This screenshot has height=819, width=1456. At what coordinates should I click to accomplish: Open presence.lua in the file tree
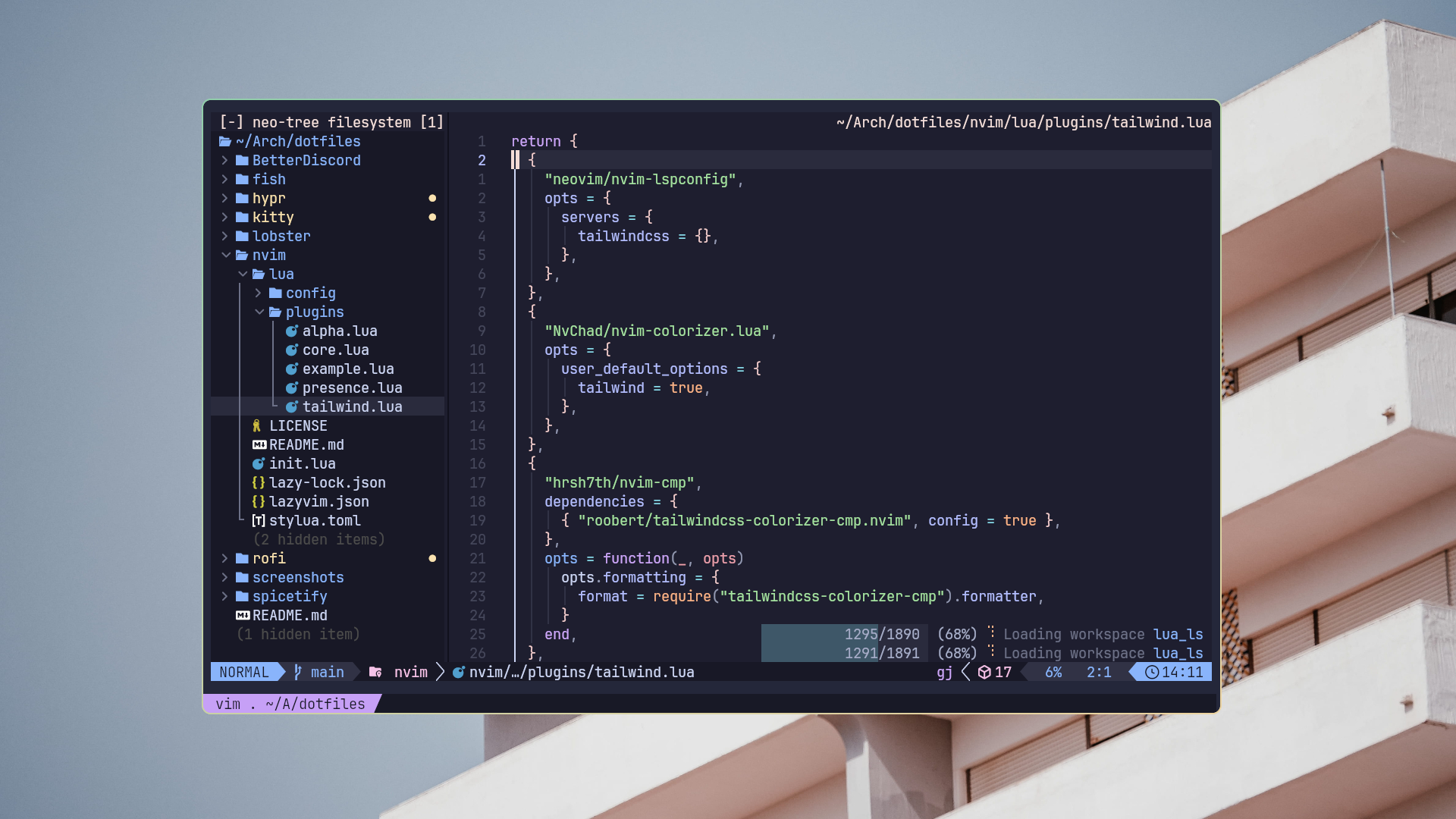(x=352, y=388)
